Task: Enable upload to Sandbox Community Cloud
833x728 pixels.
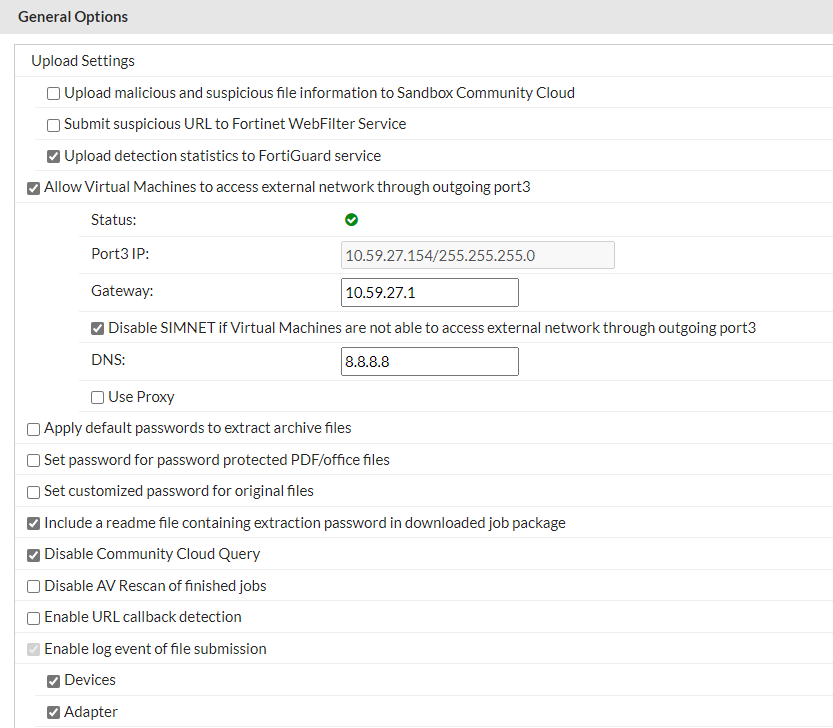Action: [x=54, y=94]
